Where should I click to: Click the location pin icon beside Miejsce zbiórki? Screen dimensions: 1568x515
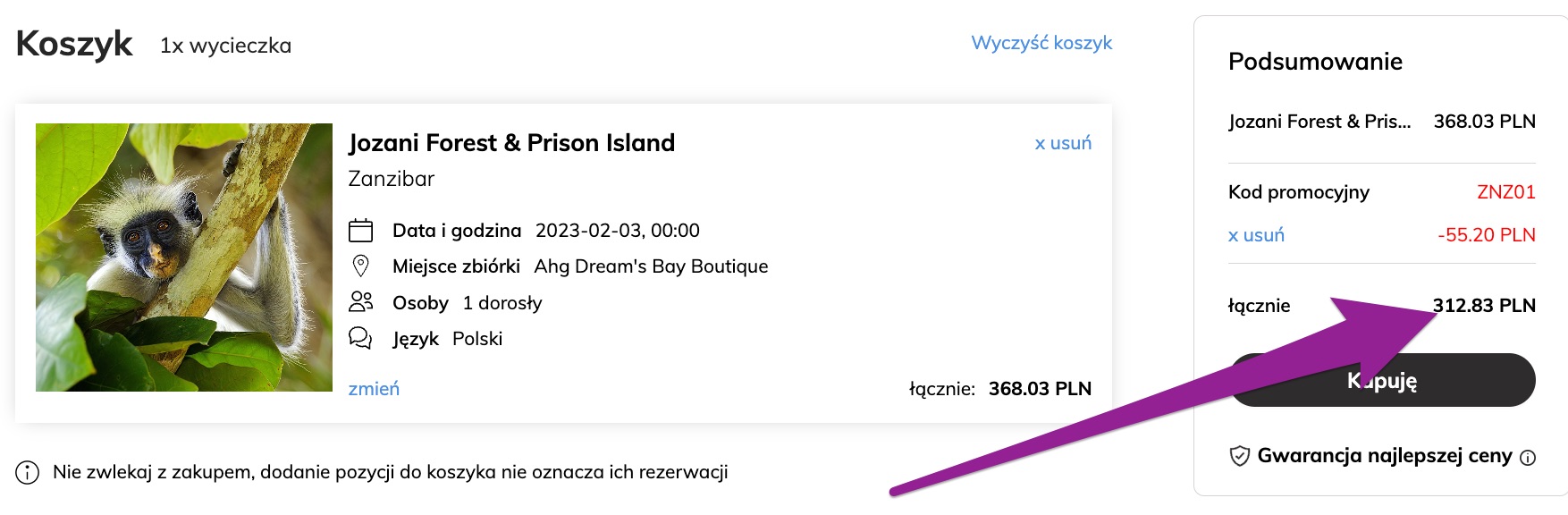(360, 266)
